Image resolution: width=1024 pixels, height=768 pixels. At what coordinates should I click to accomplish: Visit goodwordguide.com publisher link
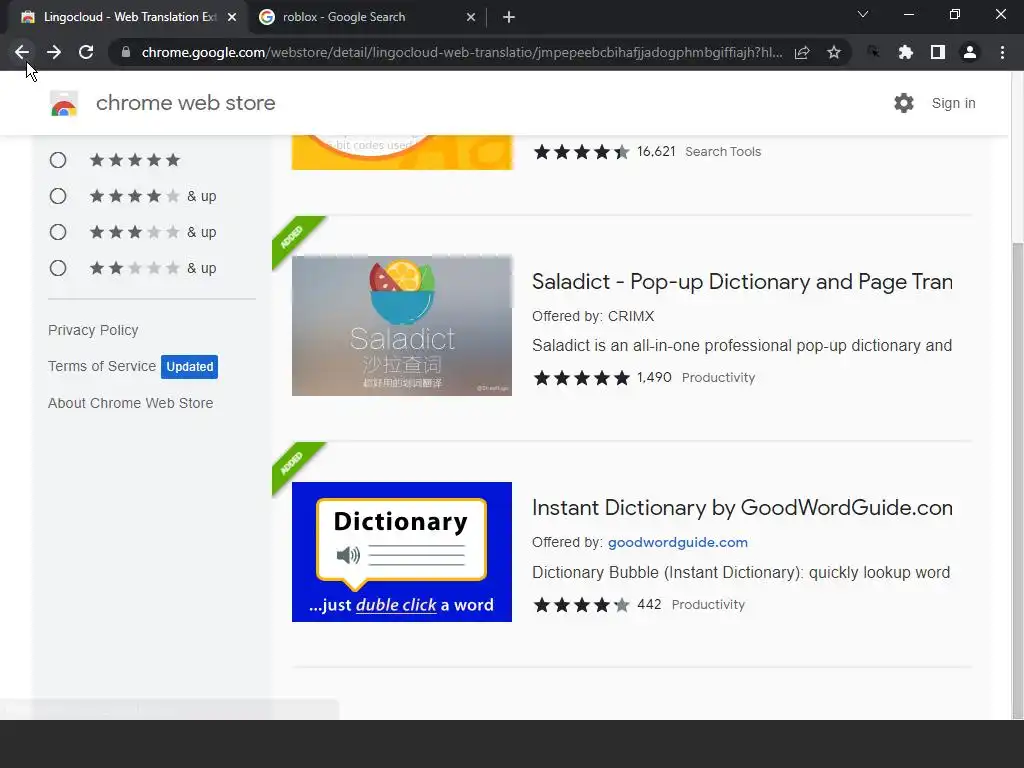pyautogui.click(x=678, y=542)
